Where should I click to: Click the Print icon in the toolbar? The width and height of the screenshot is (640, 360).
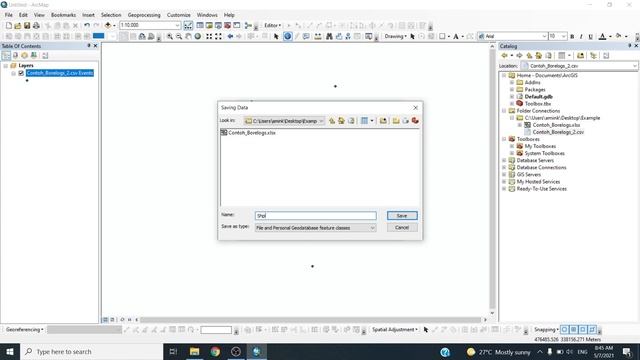click(x=36, y=26)
